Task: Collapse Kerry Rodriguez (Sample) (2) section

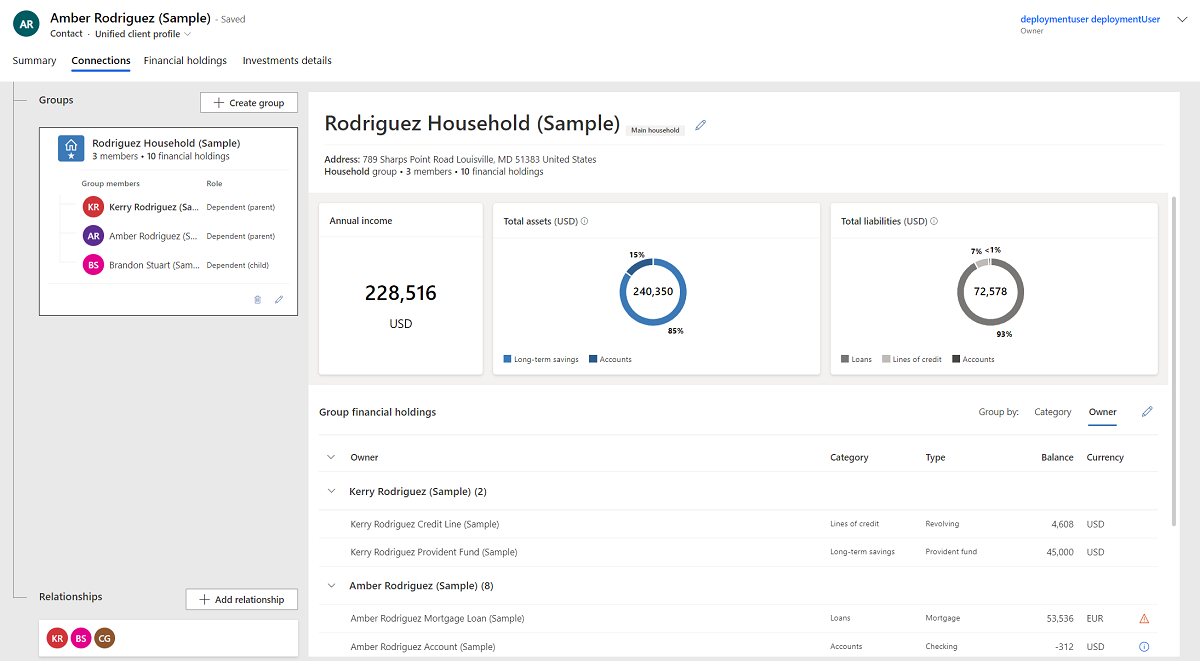Action: pyautogui.click(x=331, y=491)
